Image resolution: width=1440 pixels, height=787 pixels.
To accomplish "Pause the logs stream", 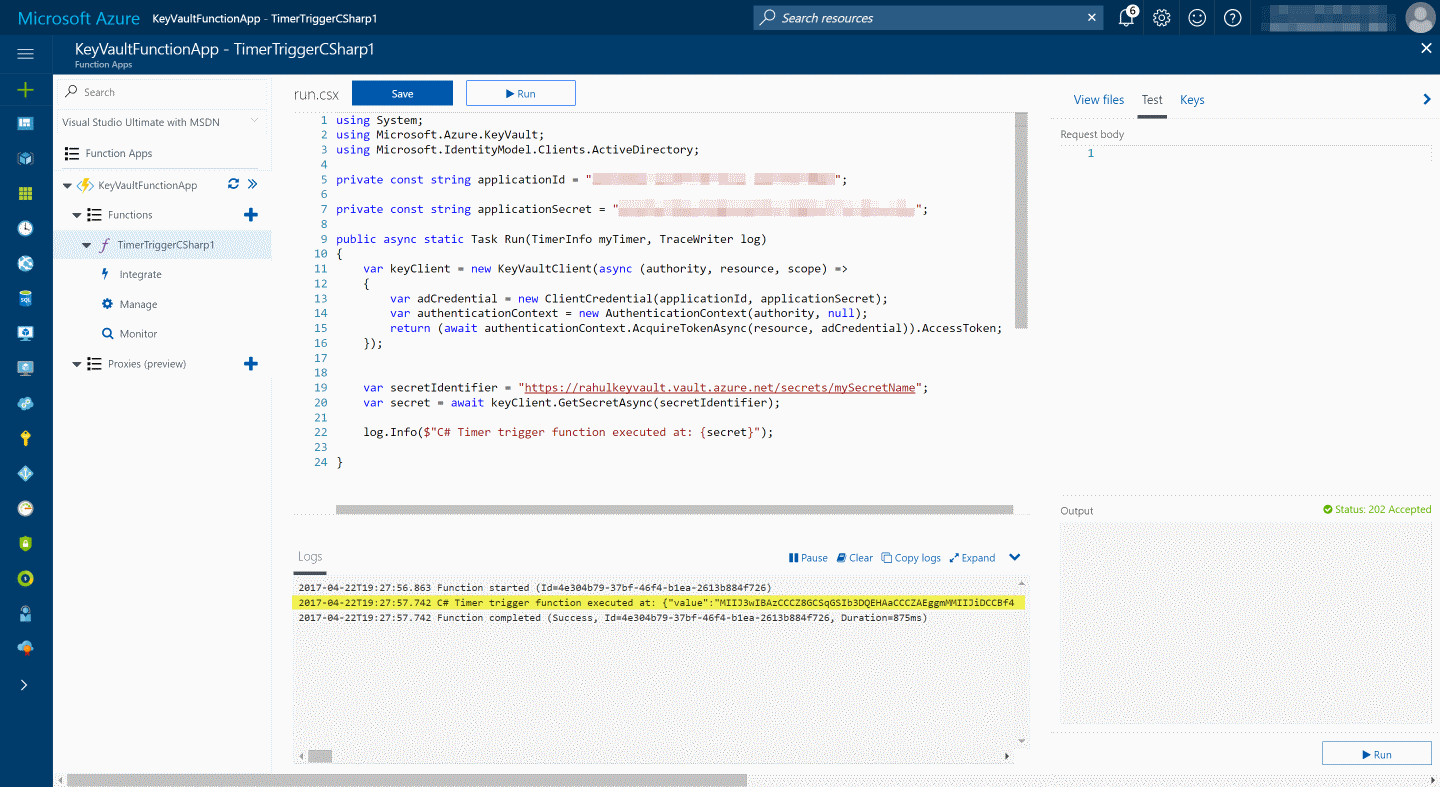I will tap(808, 558).
